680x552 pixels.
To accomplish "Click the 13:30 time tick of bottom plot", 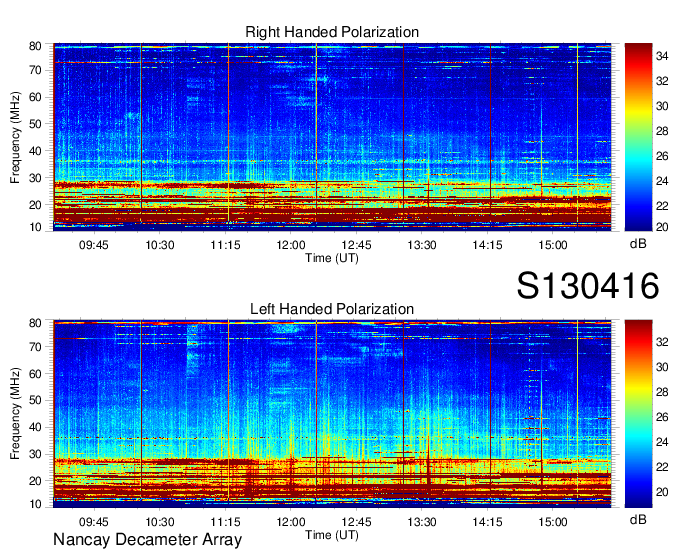I will [422, 522].
